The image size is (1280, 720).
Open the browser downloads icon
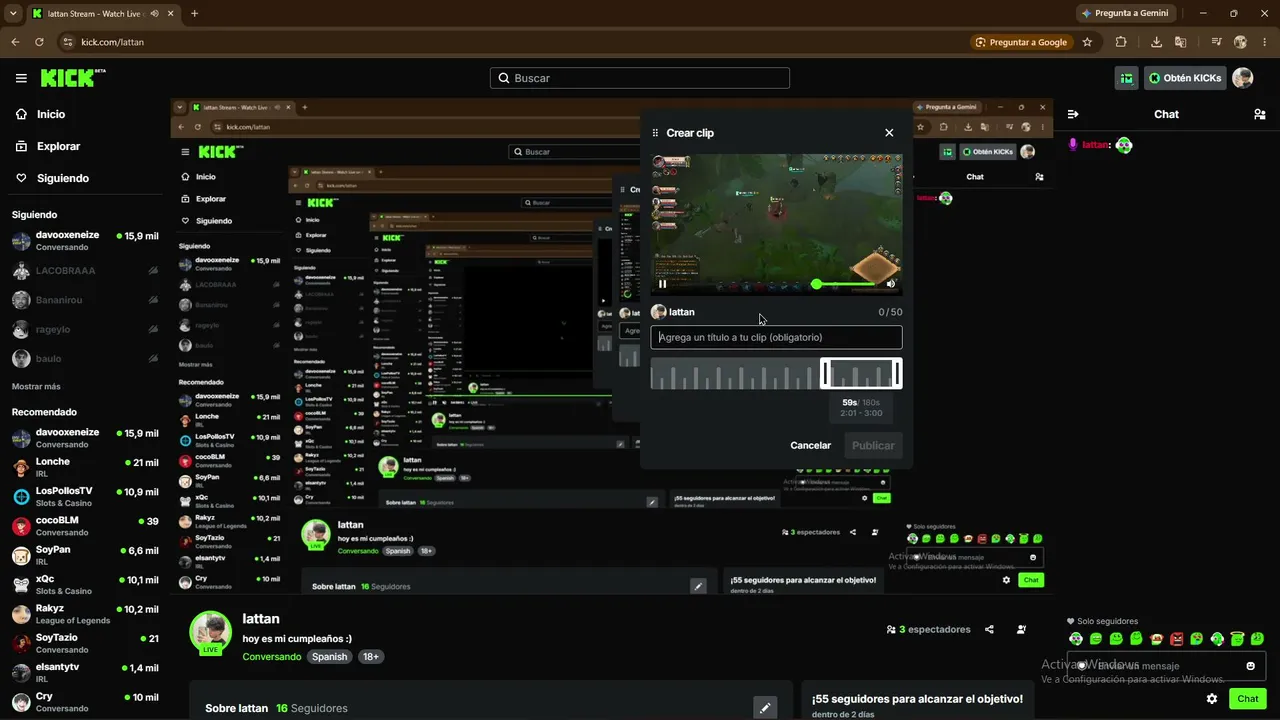(1156, 42)
